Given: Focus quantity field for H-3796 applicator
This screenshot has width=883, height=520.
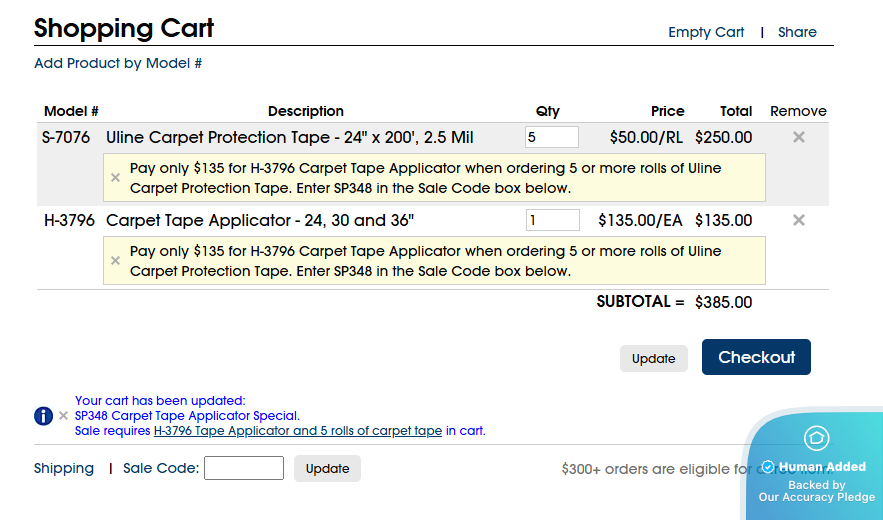Looking at the screenshot, I should point(552,220).
